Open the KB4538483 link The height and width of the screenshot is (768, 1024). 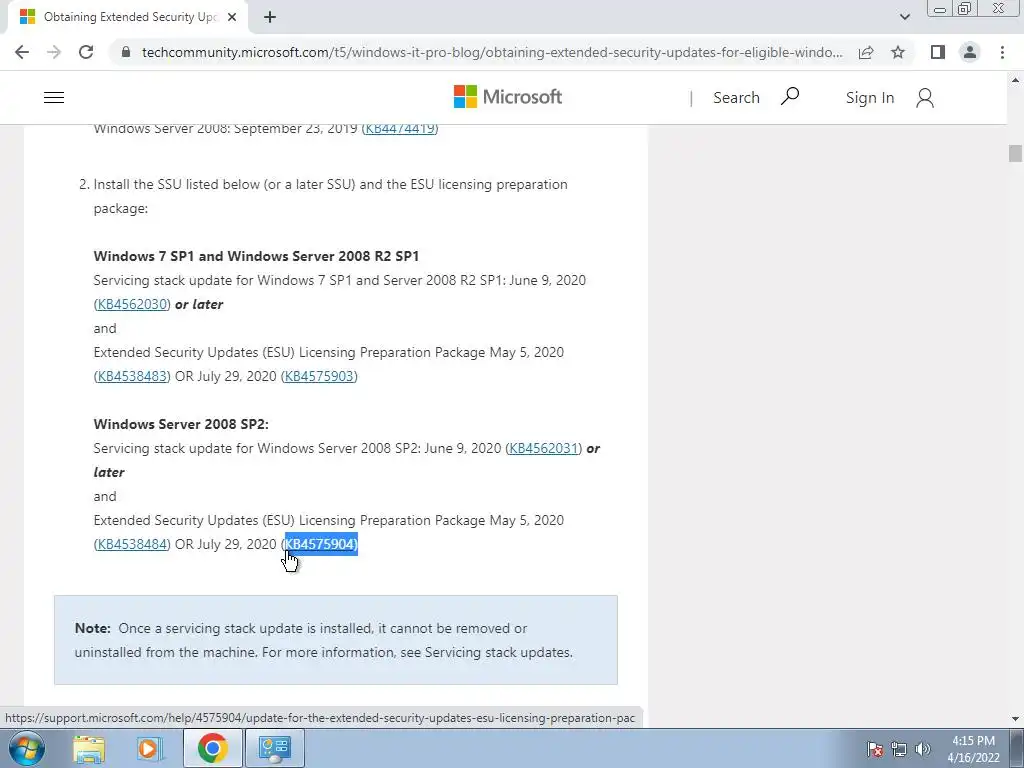coord(132,376)
